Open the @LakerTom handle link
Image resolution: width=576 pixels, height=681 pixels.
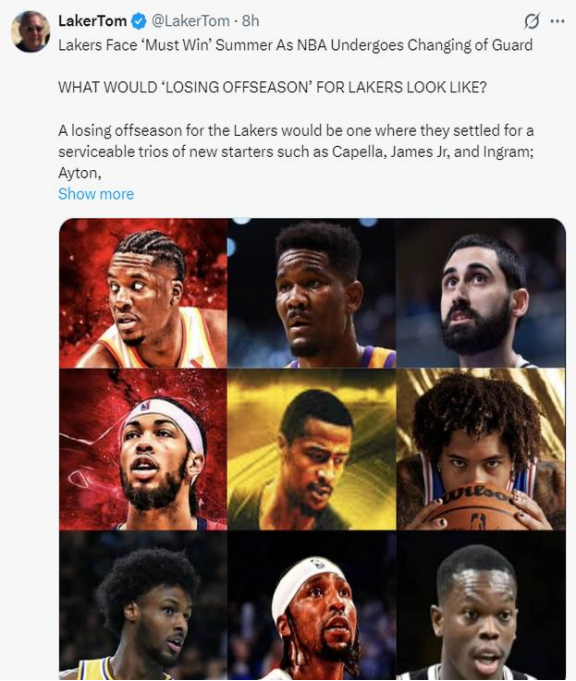[190, 21]
